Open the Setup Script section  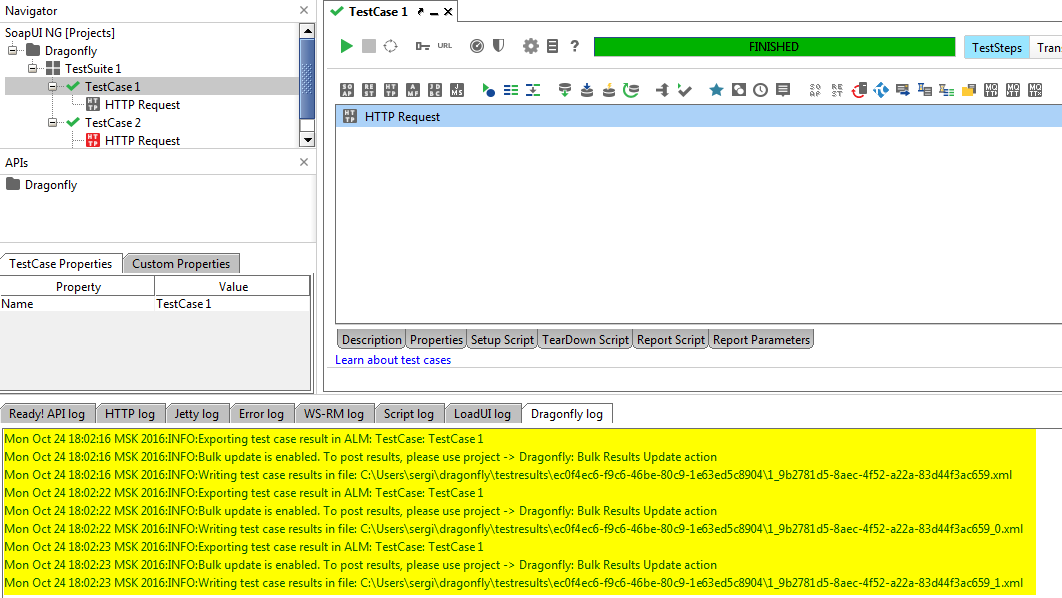point(502,340)
